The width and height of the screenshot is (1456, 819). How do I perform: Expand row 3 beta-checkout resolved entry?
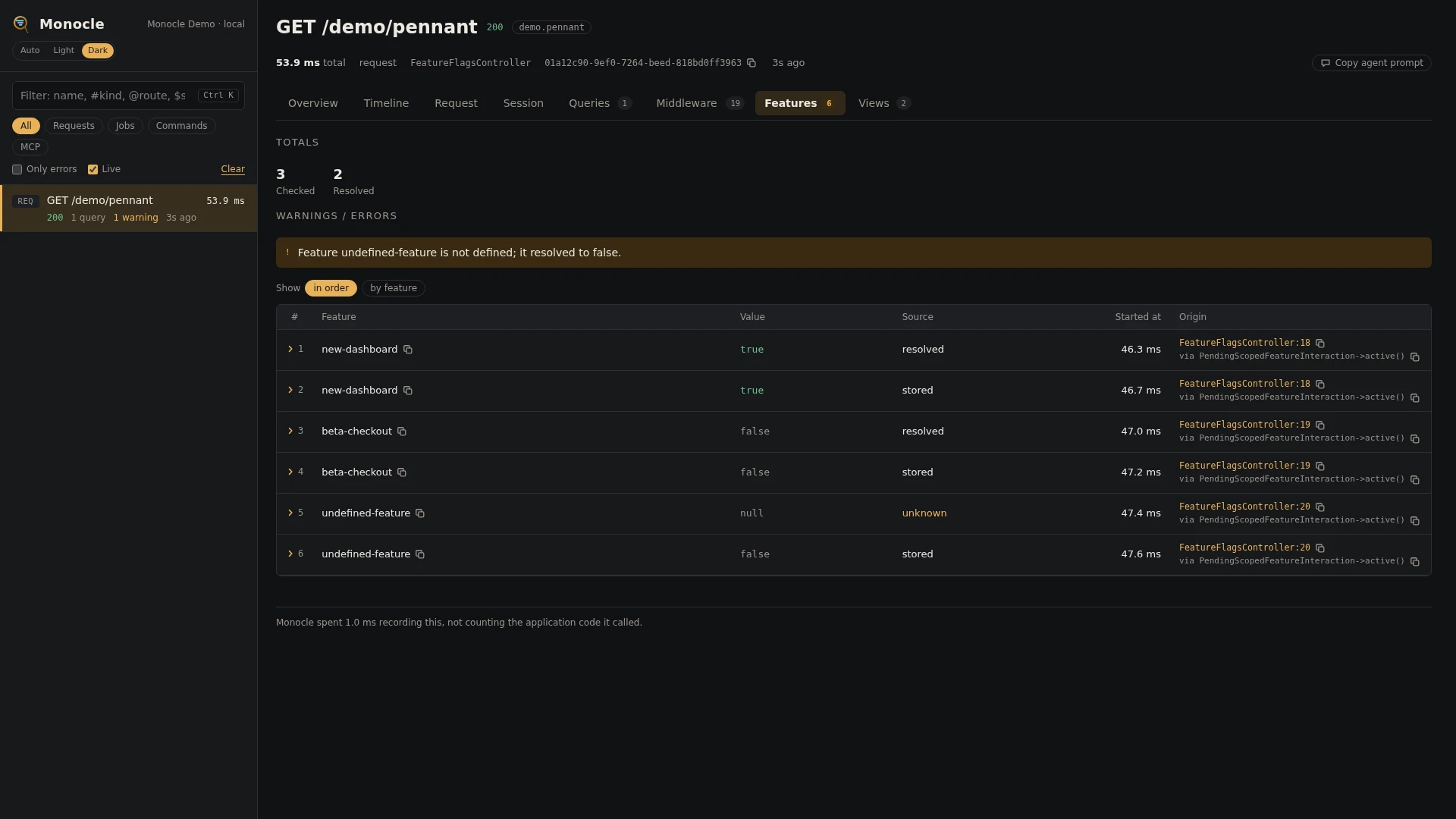[x=290, y=431]
